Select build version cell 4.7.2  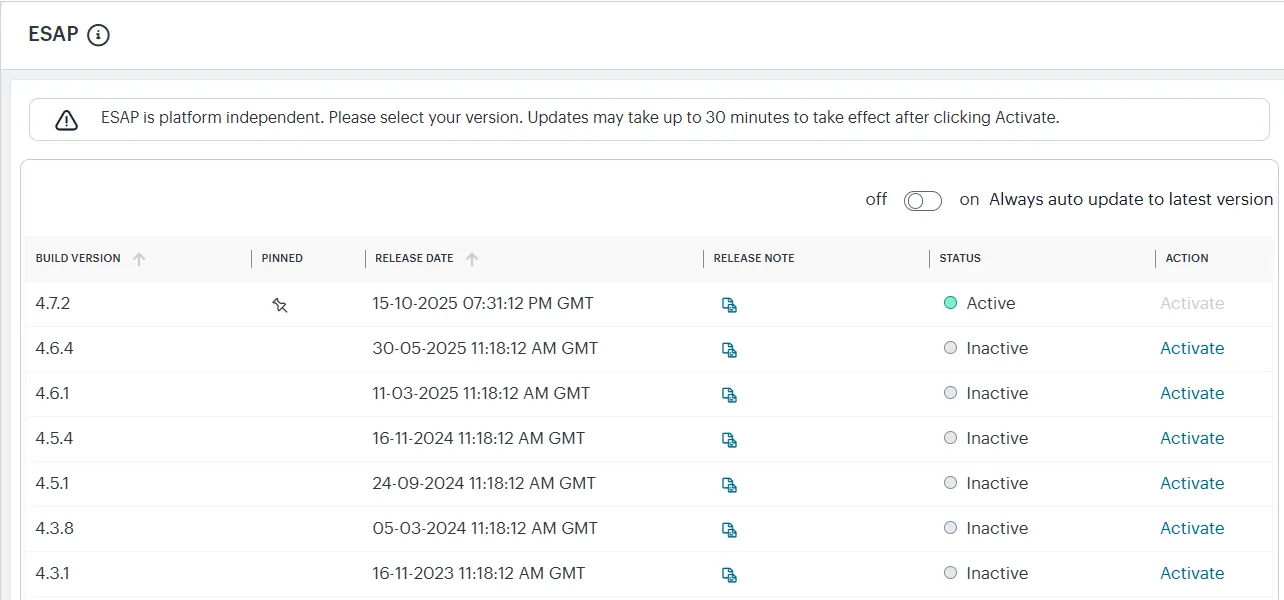tap(53, 303)
